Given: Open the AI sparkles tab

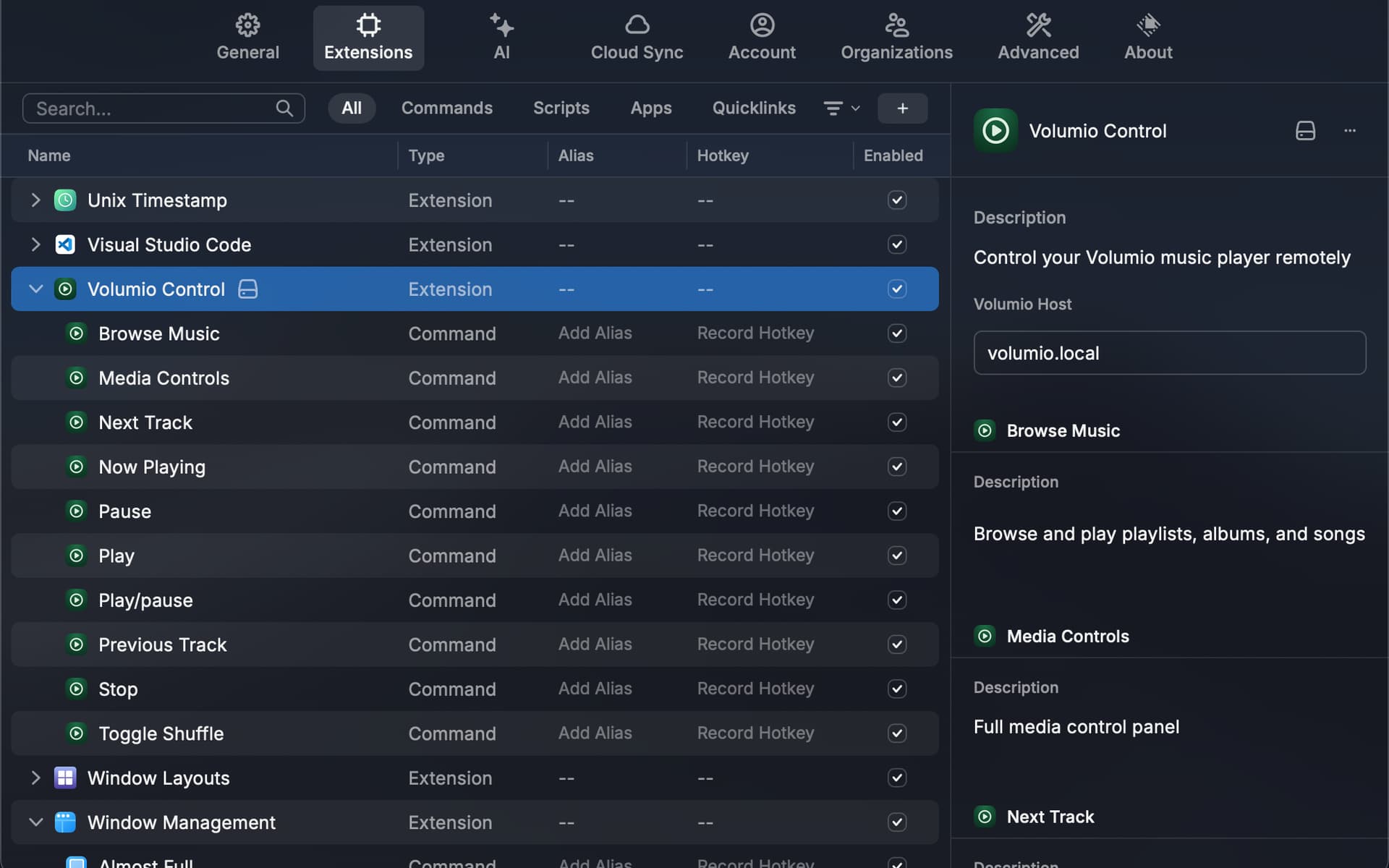Looking at the screenshot, I should click(x=501, y=38).
